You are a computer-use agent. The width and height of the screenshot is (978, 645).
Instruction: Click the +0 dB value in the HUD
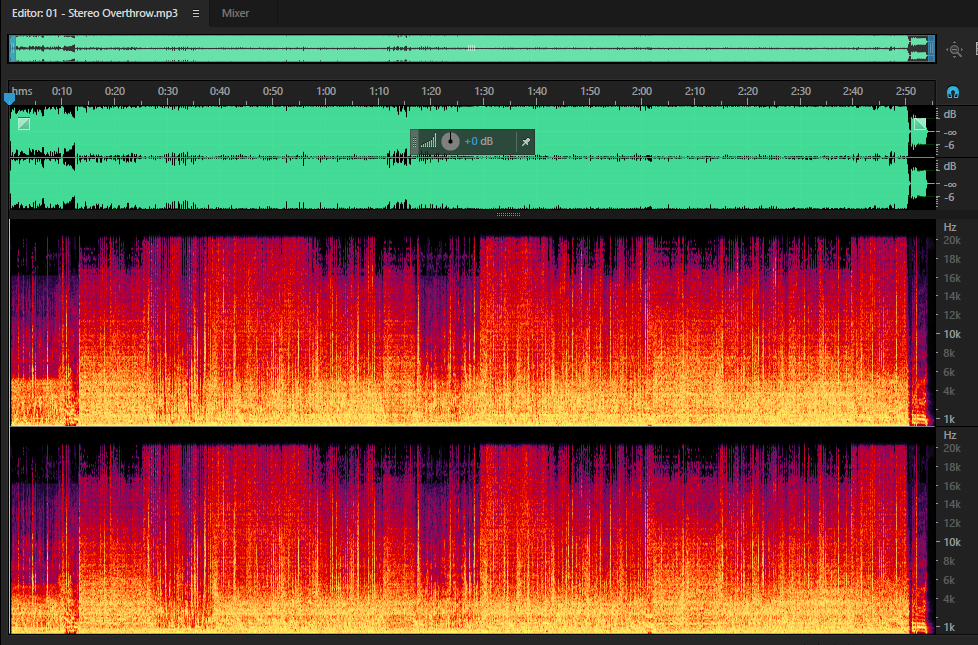(478, 142)
